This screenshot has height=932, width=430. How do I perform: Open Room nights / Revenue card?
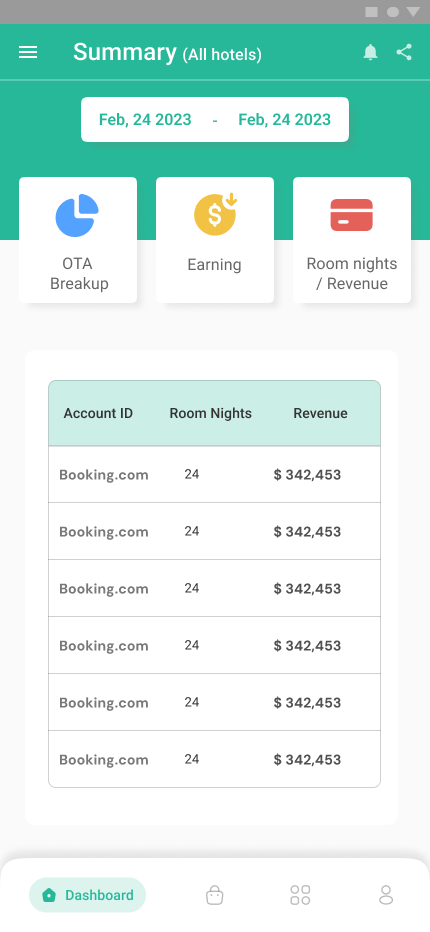coord(351,240)
